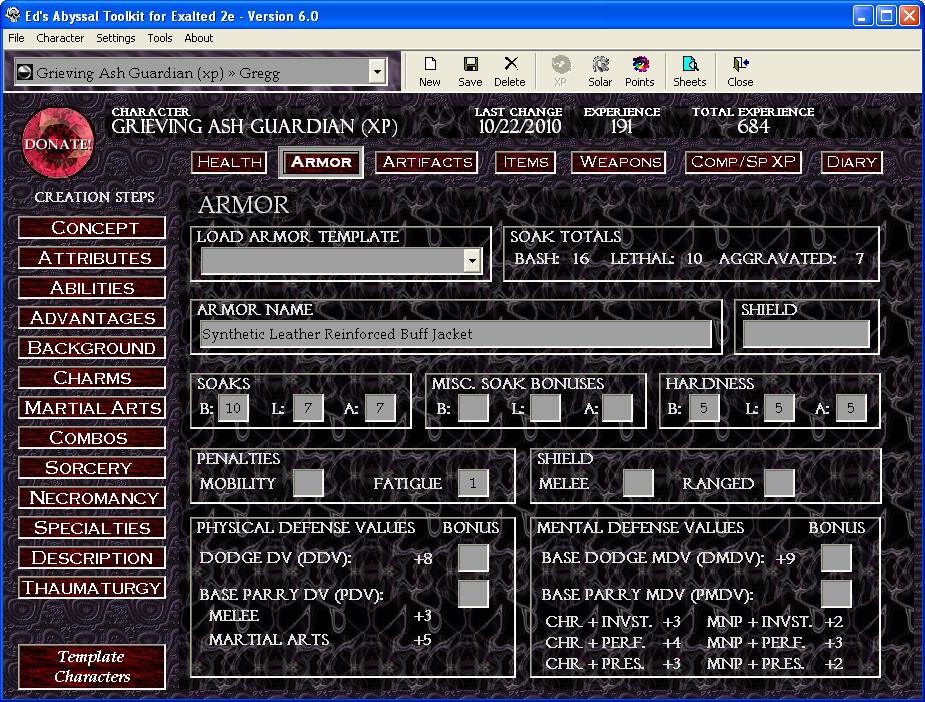The height and width of the screenshot is (702, 925).
Task: Click the Base Dodge MDV bonus field
Action: tap(836, 558)
